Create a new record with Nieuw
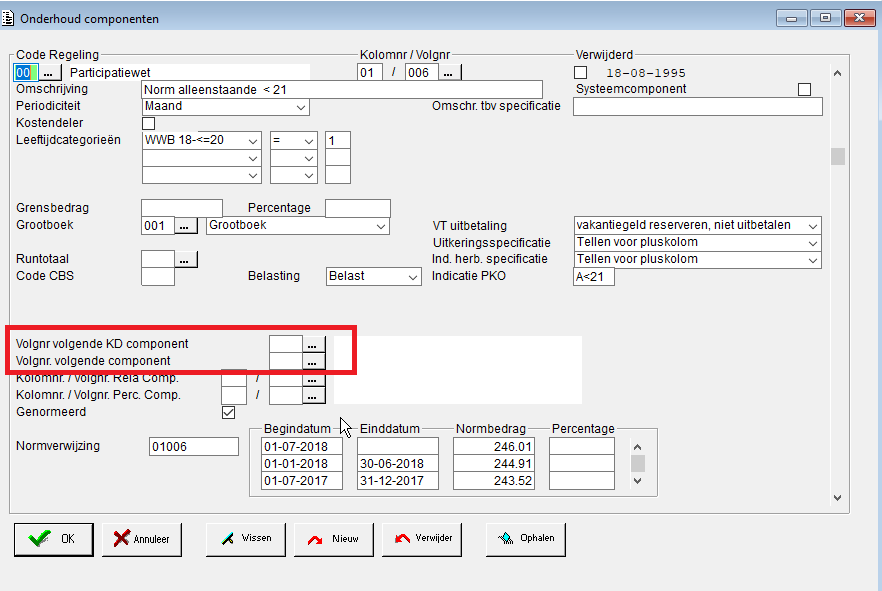Screen dimensions: 882x591 (334, 539)
